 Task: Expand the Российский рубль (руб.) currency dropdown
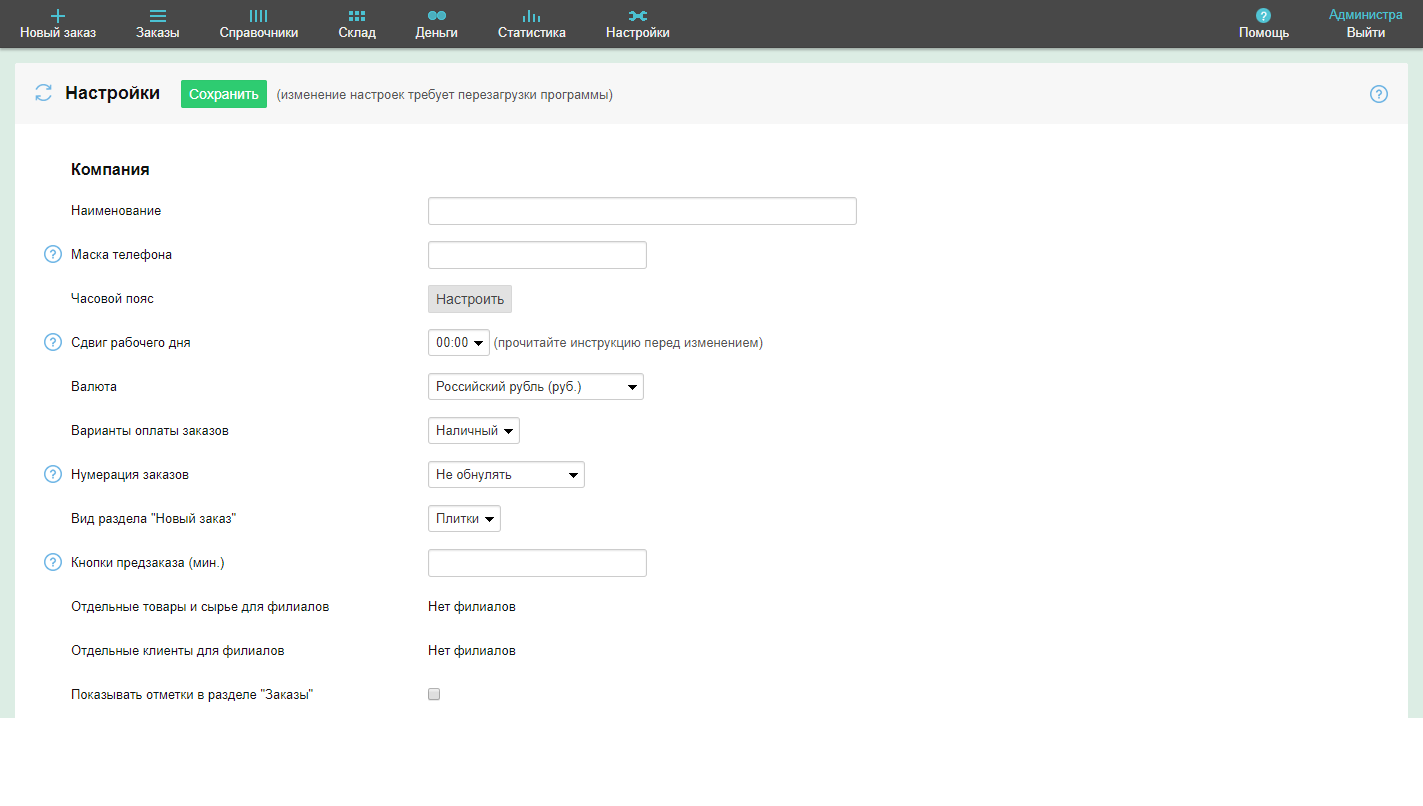[x=536, y=387]
